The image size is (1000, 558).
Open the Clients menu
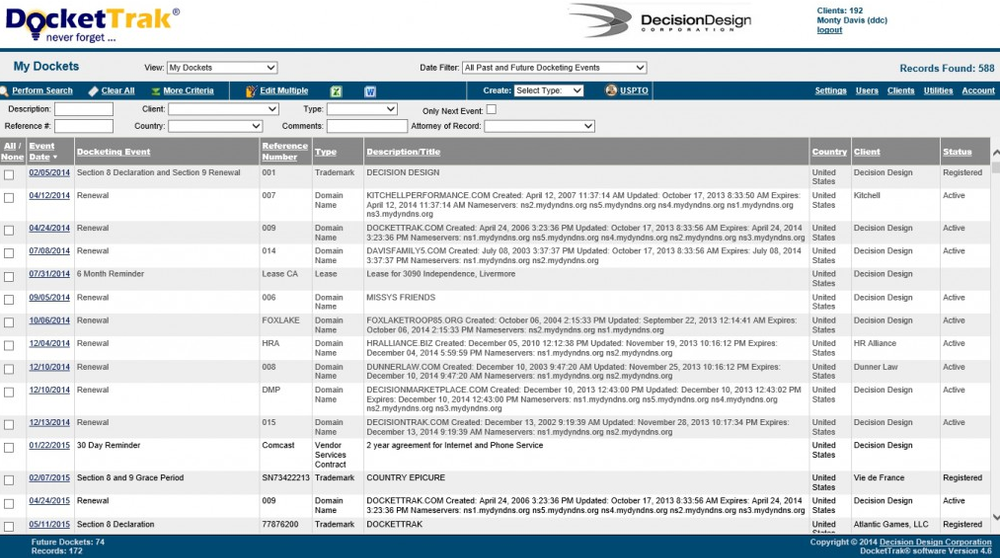click(x=901, y=91)
